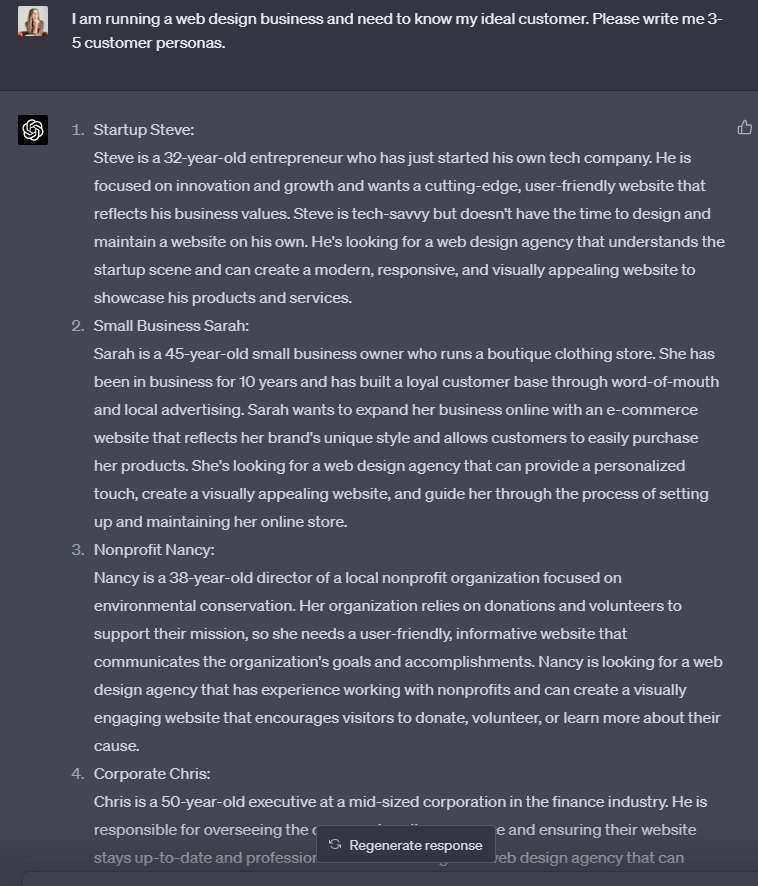Click the "Nonprofit Nancy:" persona title
This screenshot has height=886, width=758.
pyautogui.click(x=154, y=550)
